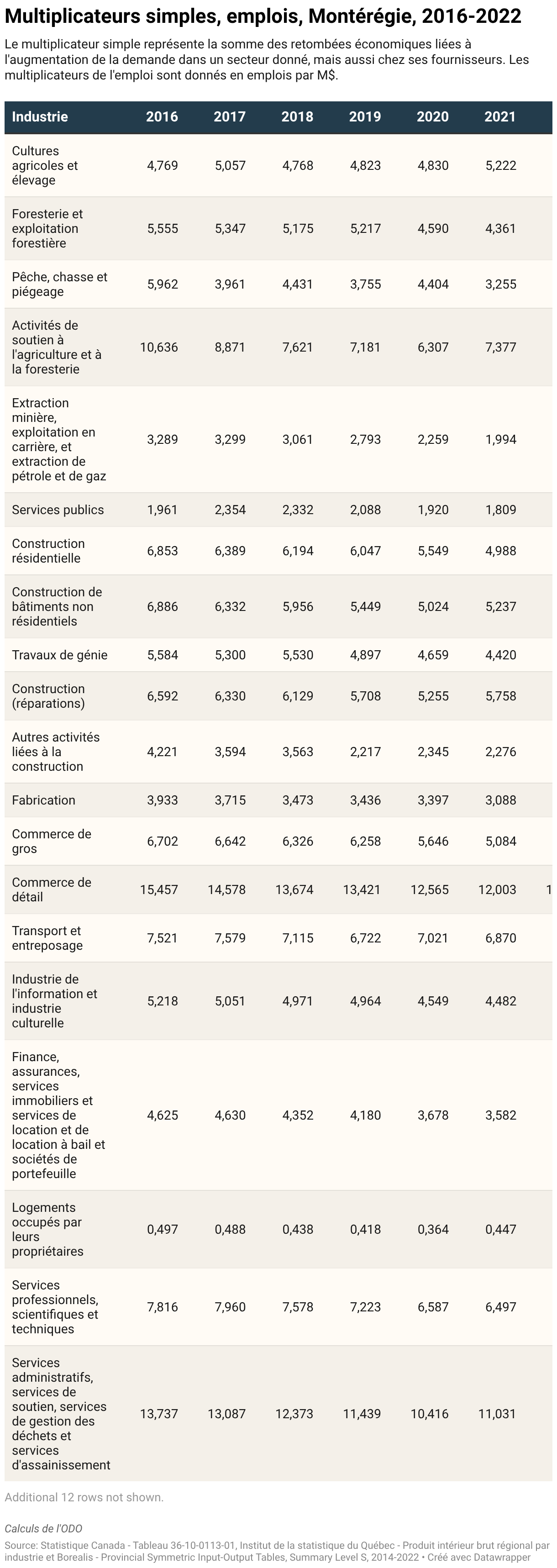Select the Commerce de gros 2021 value 5,084

tap(500, 841)
